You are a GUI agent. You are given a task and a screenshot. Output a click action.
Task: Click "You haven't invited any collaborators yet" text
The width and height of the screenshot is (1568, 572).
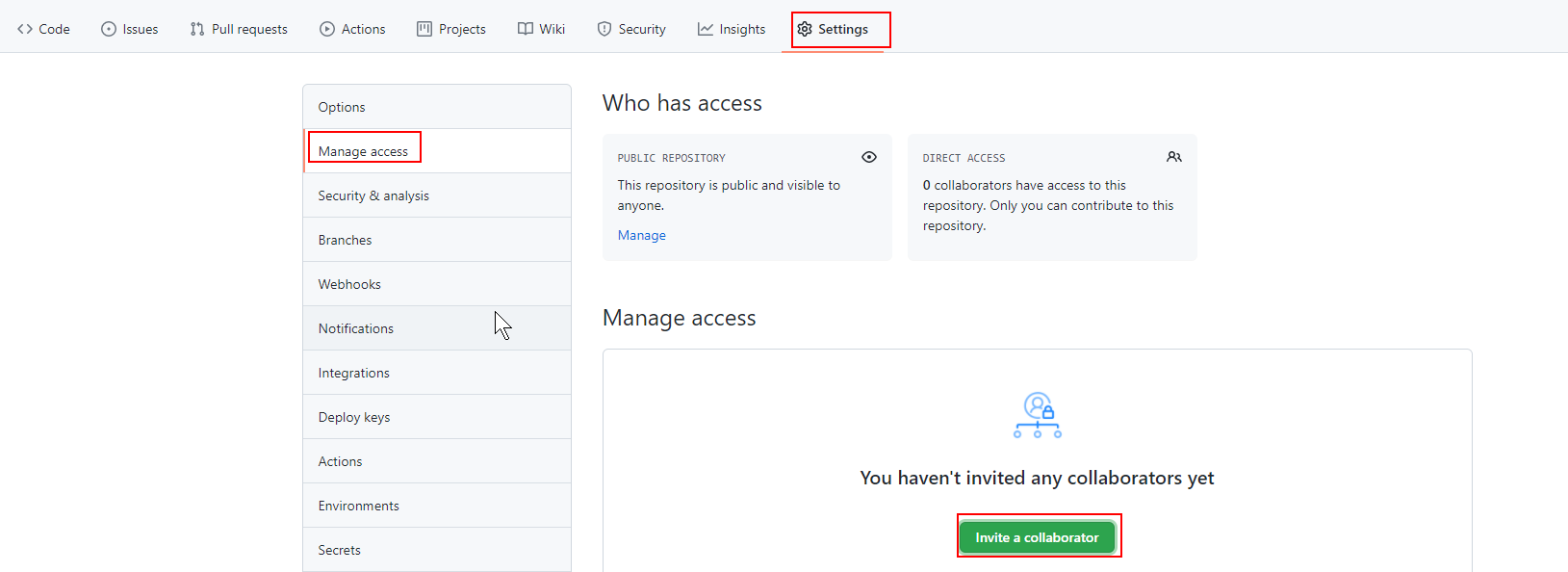1037,478
